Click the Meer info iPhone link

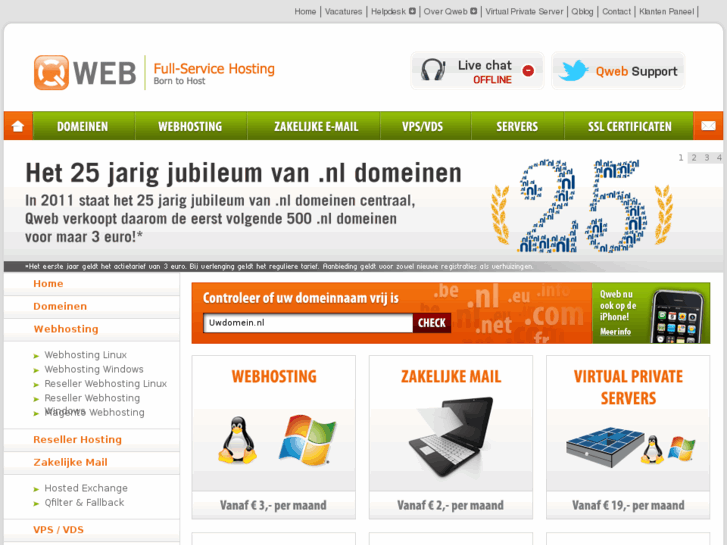tap(615, 332)
